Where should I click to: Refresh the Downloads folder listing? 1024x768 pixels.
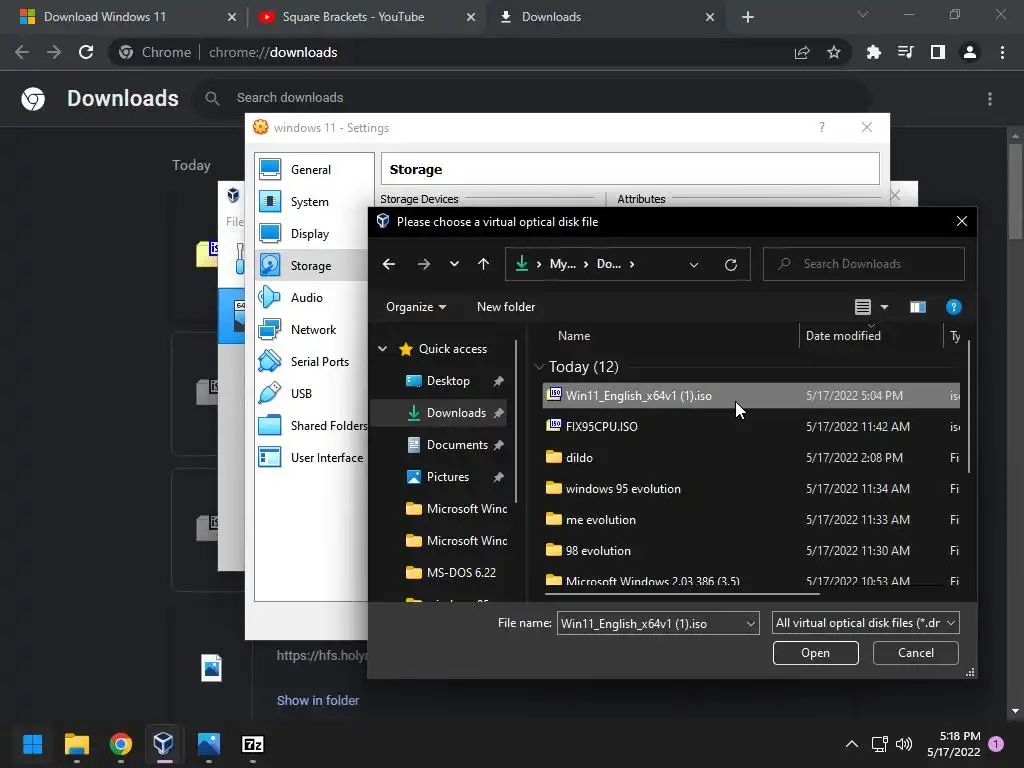[x=731, y=264]
